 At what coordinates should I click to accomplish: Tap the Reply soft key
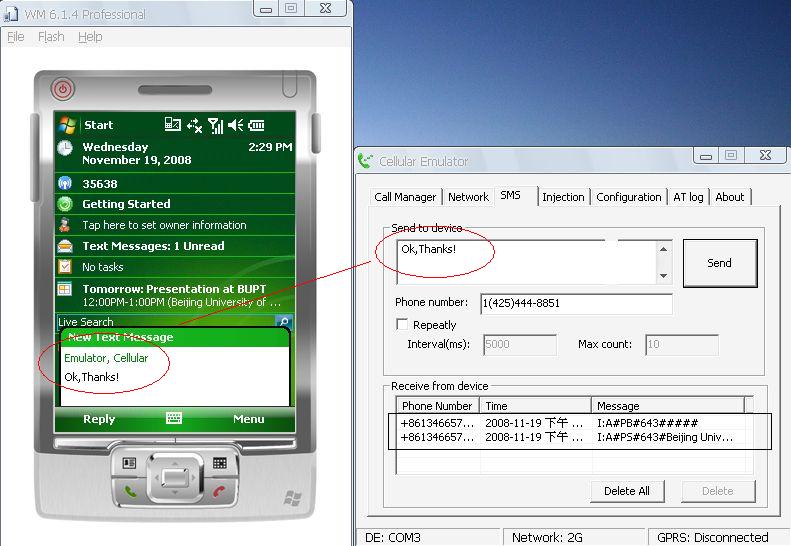[x=99, y=419]
